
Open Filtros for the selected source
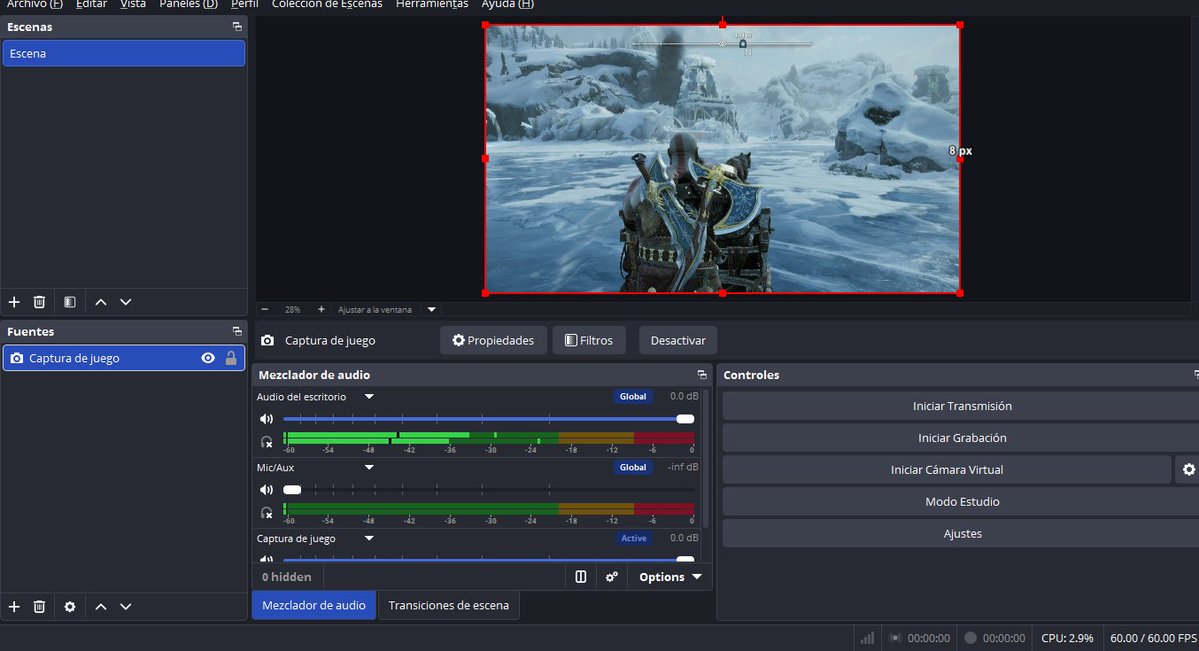click(x=589, y=340)
